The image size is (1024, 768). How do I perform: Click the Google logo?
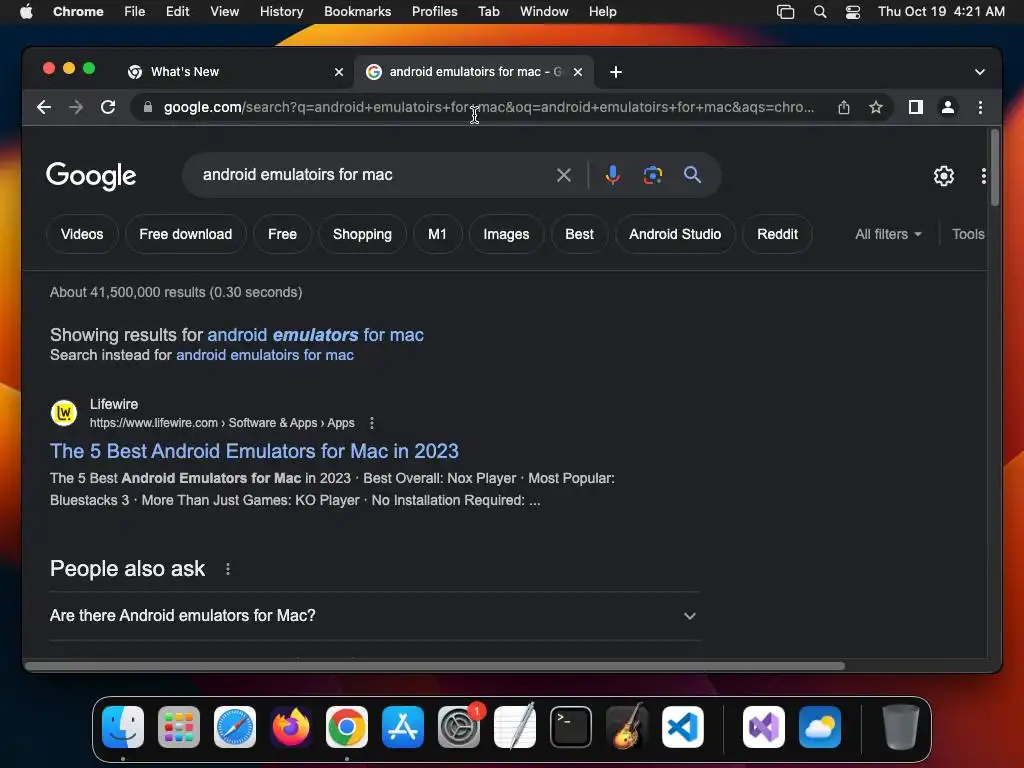(91, 176)
